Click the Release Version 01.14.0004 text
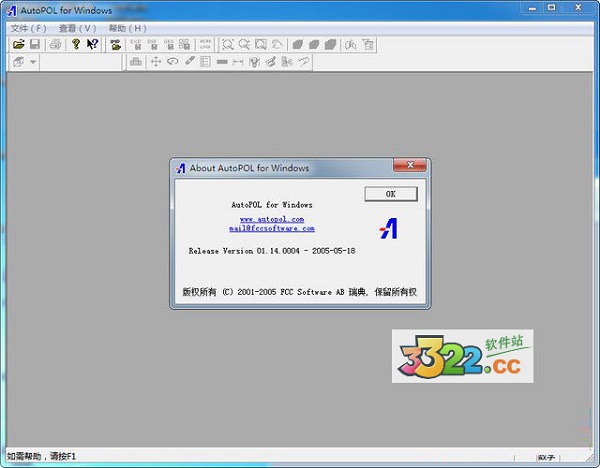 click(x=272, y=251)
